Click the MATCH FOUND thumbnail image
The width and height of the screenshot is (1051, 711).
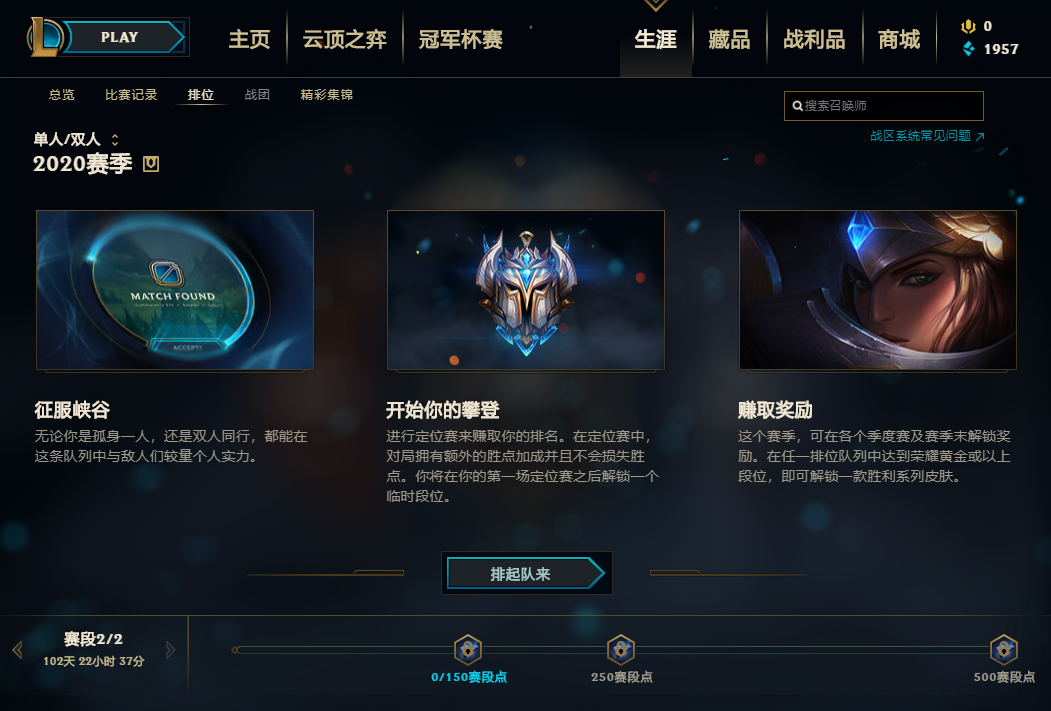coord(175,290)
